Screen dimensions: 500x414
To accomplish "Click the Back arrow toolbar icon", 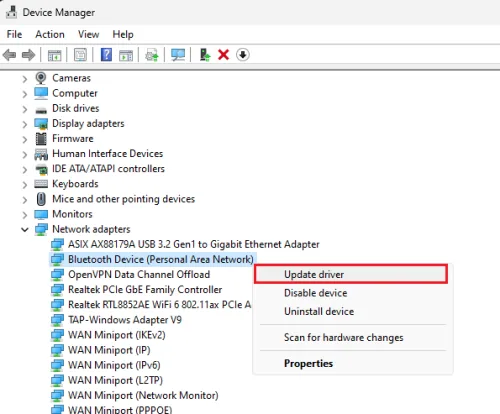I will pyautogui.click(x=9, y=55).
